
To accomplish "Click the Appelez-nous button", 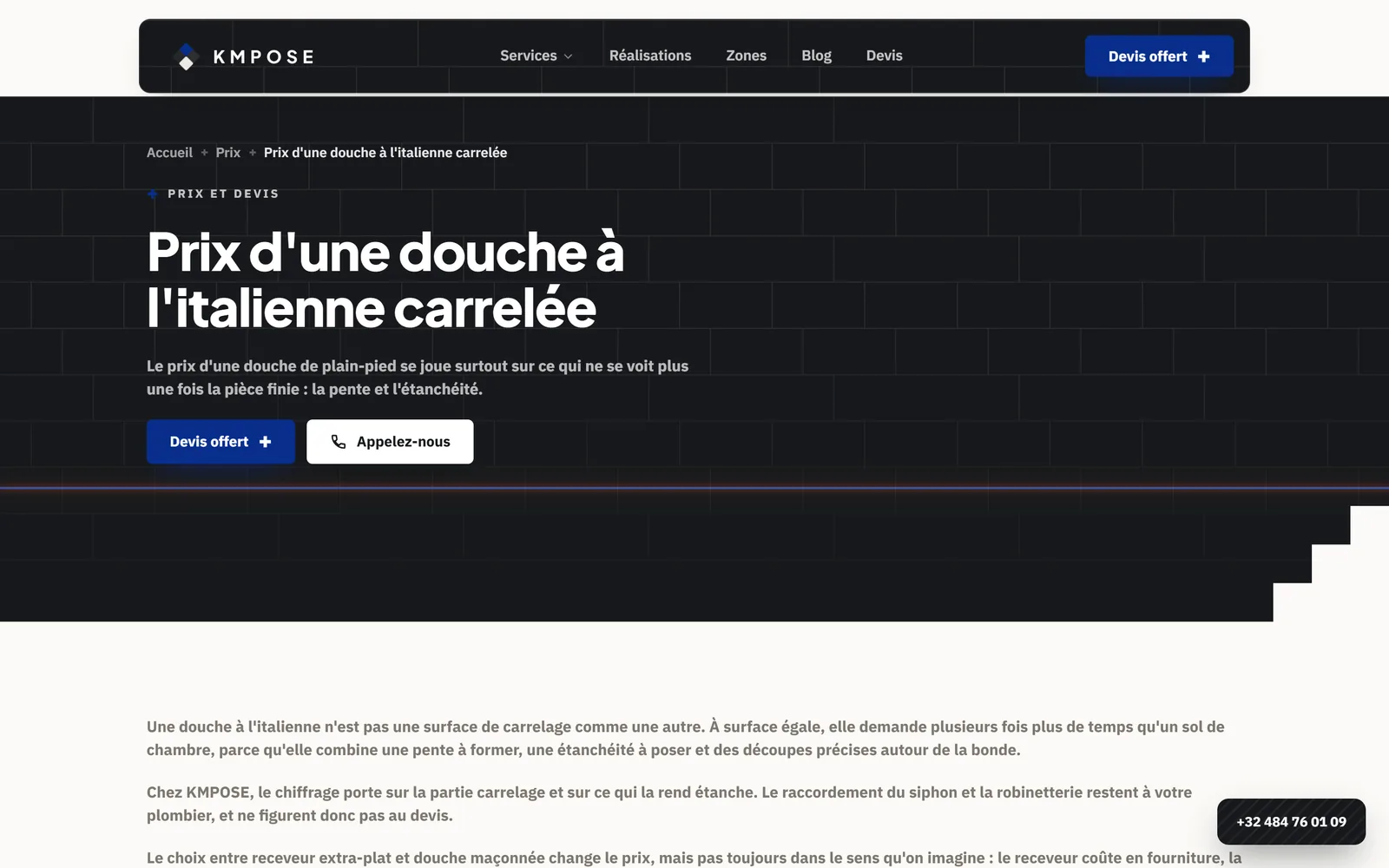I will (390, 442).
